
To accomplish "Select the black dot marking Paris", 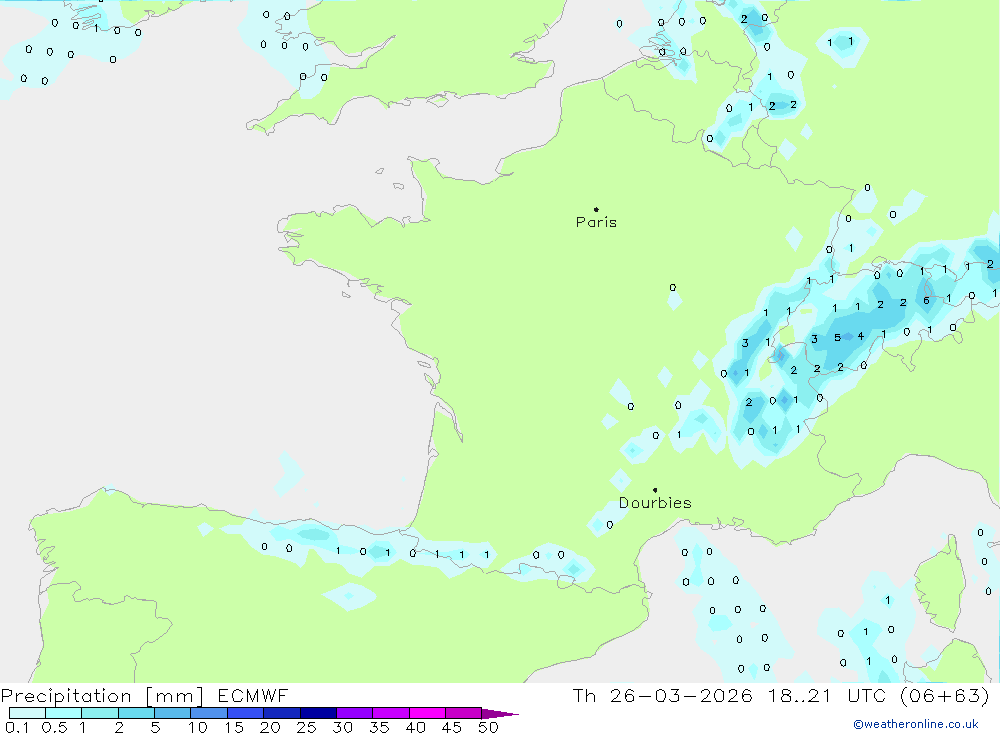I will coord(596,209).
